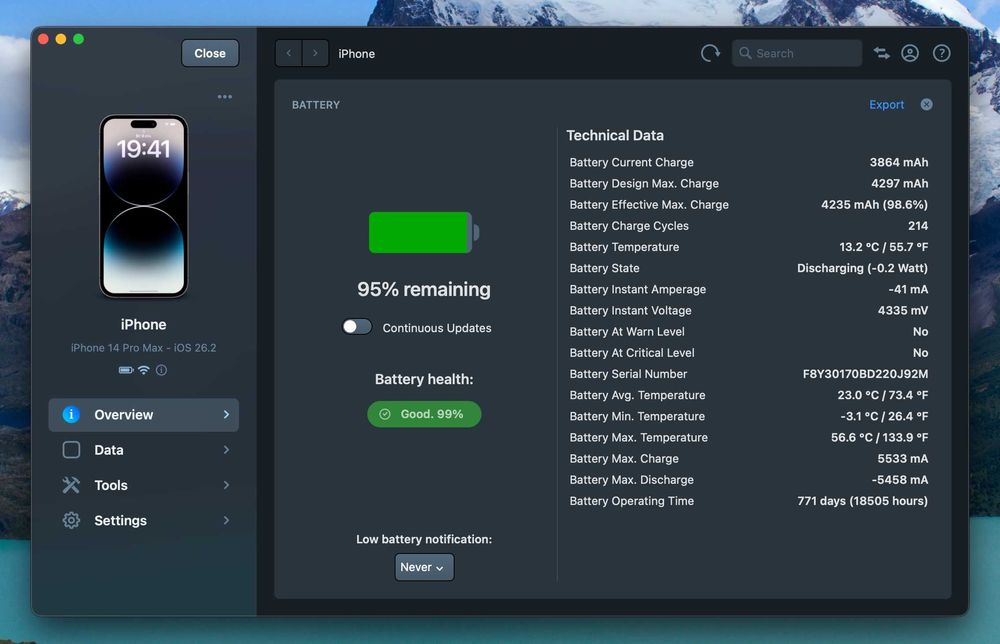This screenshot has height=644, width=1000.
Task: Click the -5458 mA max discharge value
Action: (x=900, y=479)
